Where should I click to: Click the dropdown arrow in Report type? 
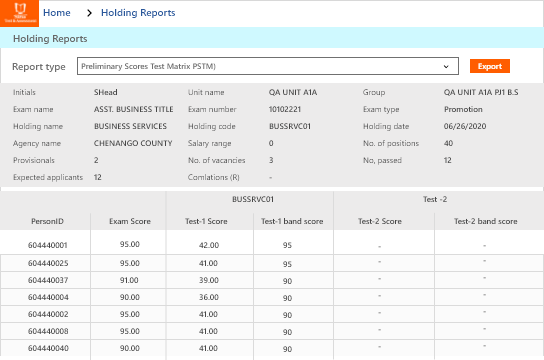point(446,67)
